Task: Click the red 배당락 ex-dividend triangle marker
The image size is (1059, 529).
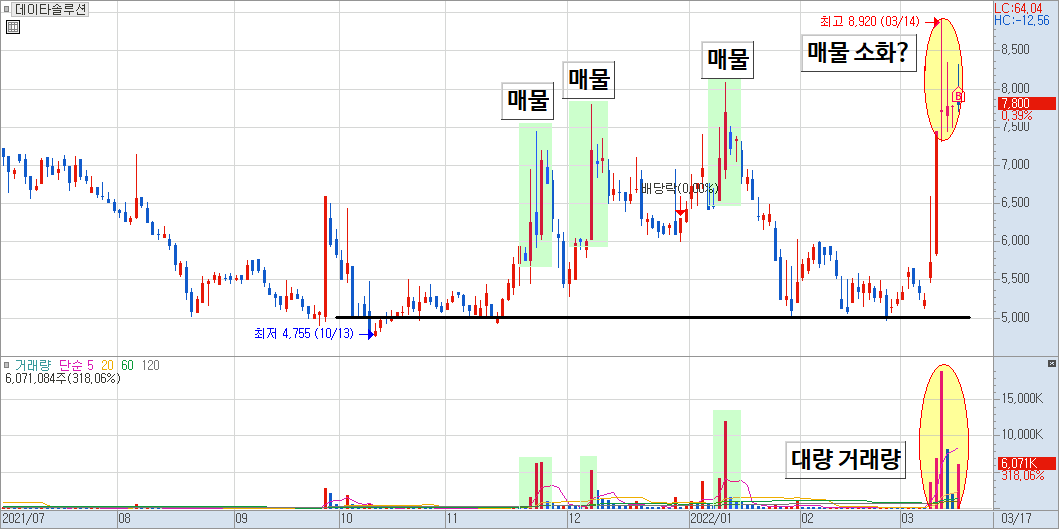Action: (681, 213)
